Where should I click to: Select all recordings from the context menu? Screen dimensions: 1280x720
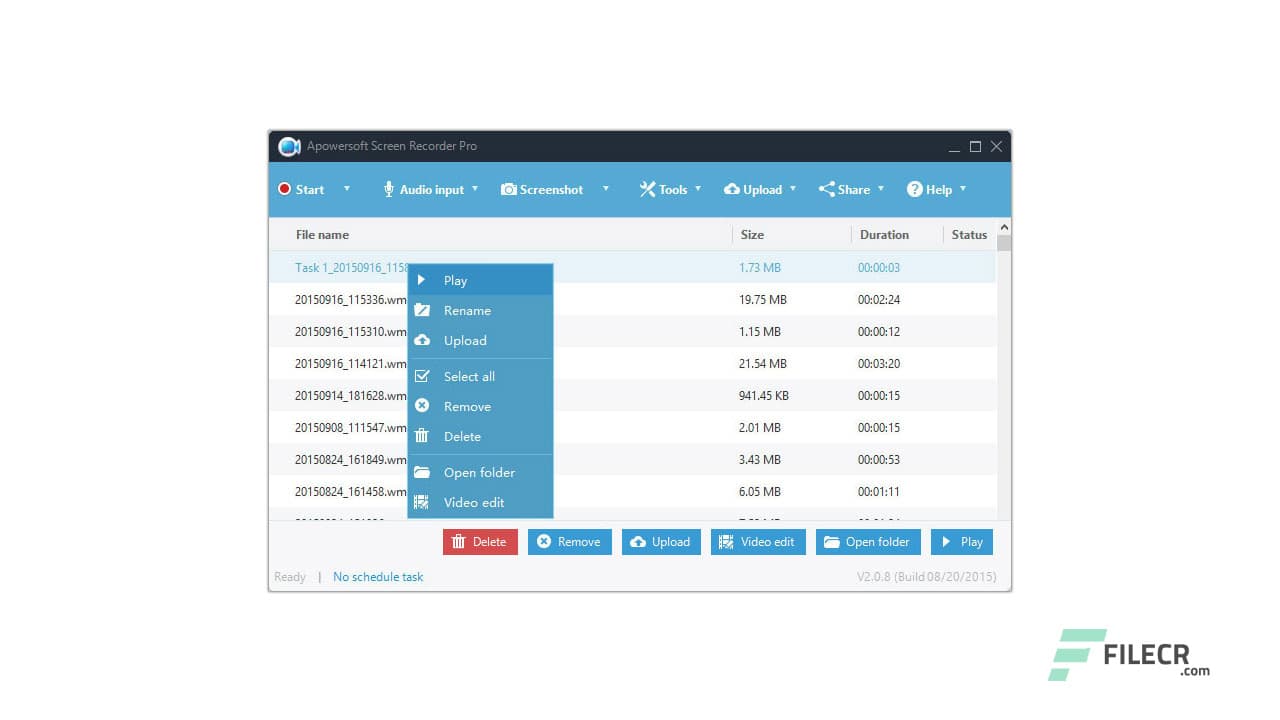click(469, 376)
